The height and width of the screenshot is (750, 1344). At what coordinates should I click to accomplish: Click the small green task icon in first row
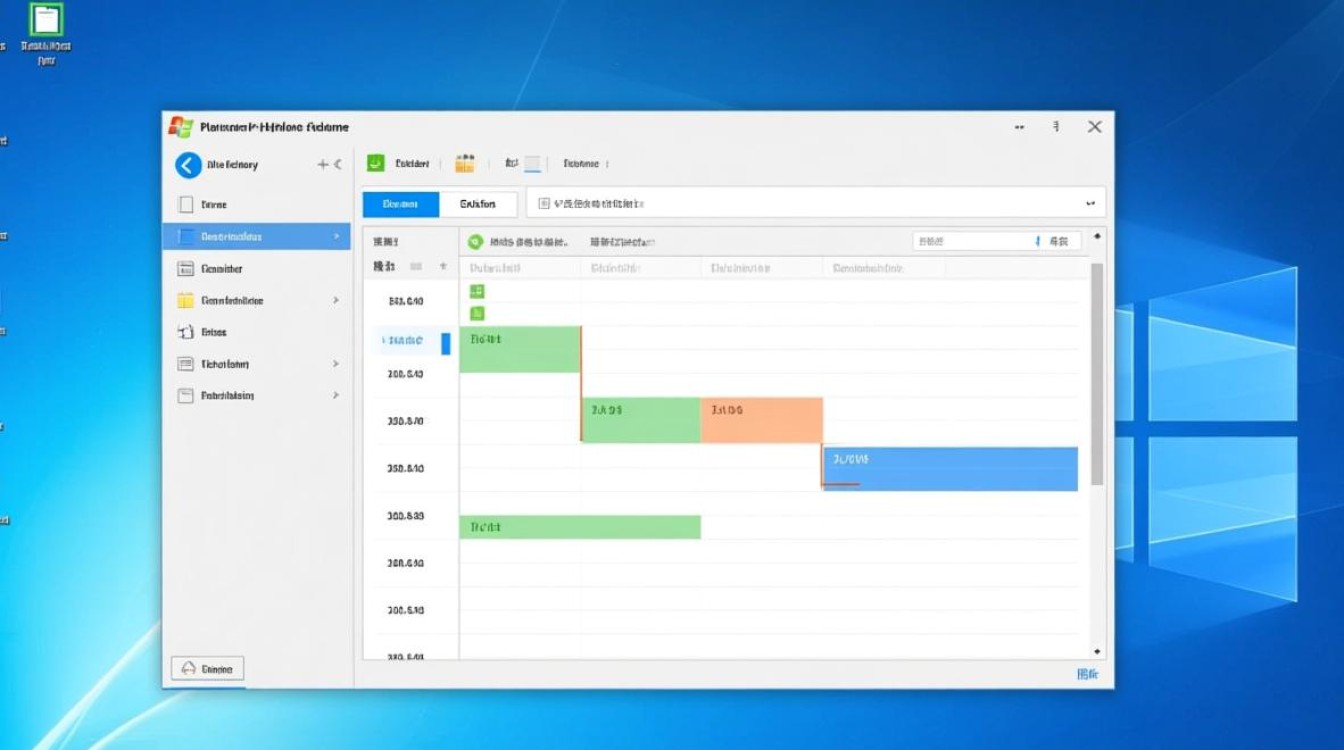(478, 290)
